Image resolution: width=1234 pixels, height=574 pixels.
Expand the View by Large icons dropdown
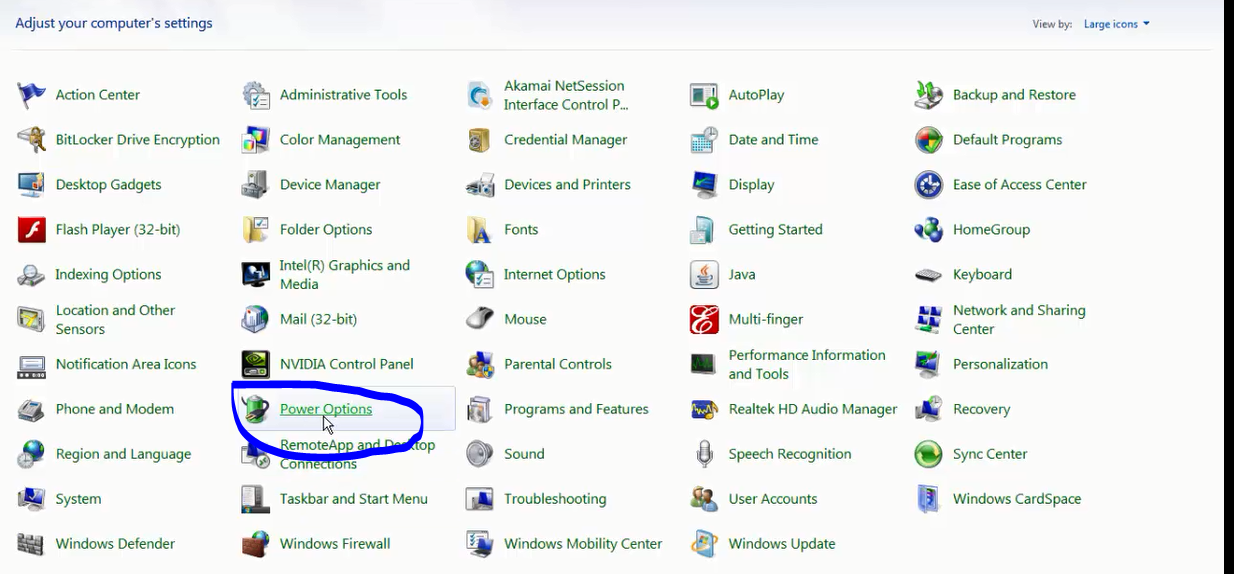(1117, 24)
